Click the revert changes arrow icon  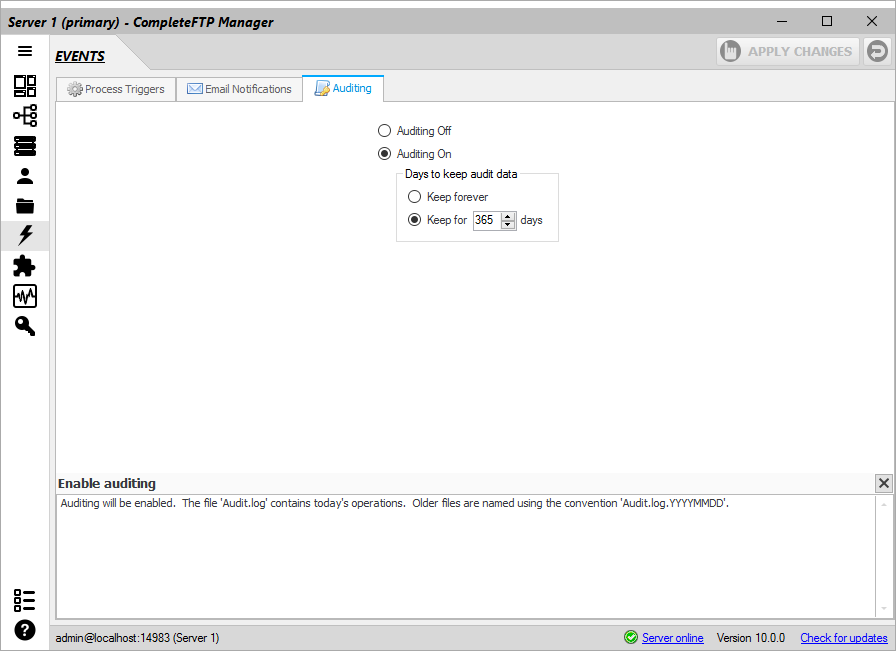pos(877,51)
